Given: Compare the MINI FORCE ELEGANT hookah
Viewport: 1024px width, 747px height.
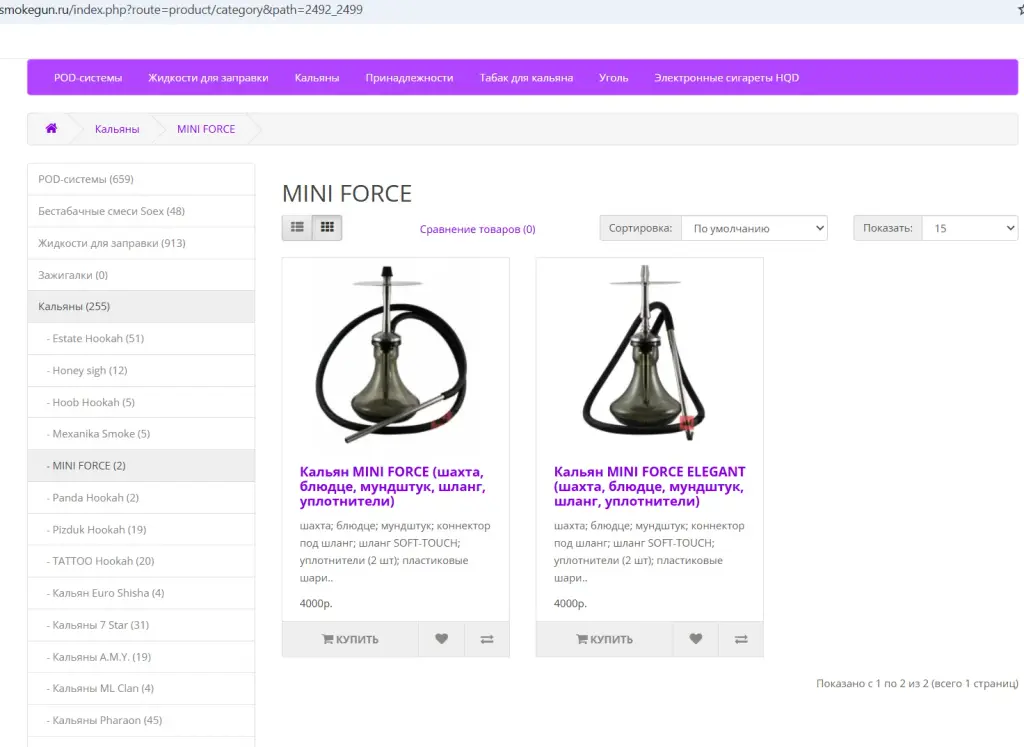Looking at the screenshot, I should pyautogui.click(x=741, y=639).
